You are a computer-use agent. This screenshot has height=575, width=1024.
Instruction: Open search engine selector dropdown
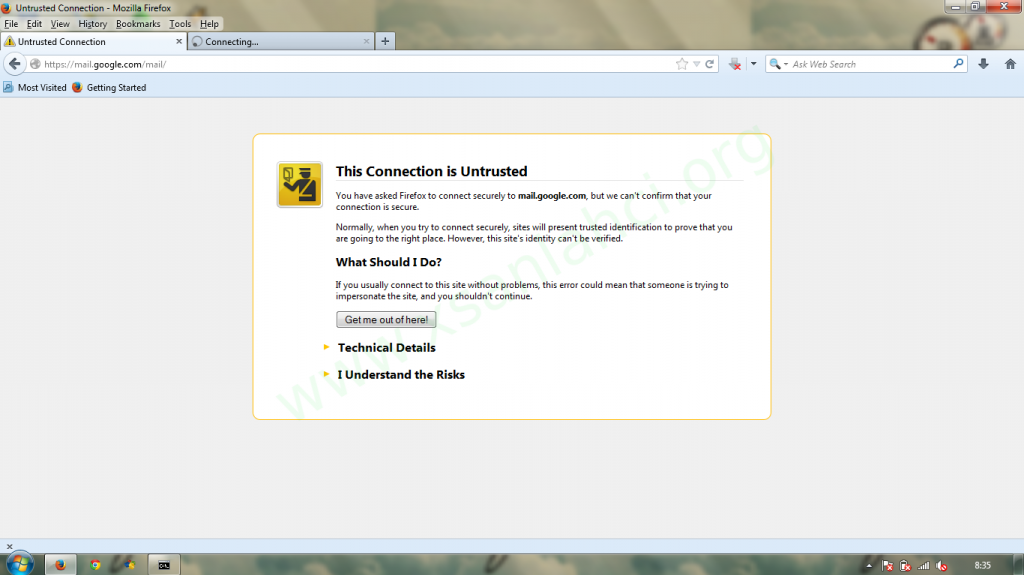click(778, 64)
